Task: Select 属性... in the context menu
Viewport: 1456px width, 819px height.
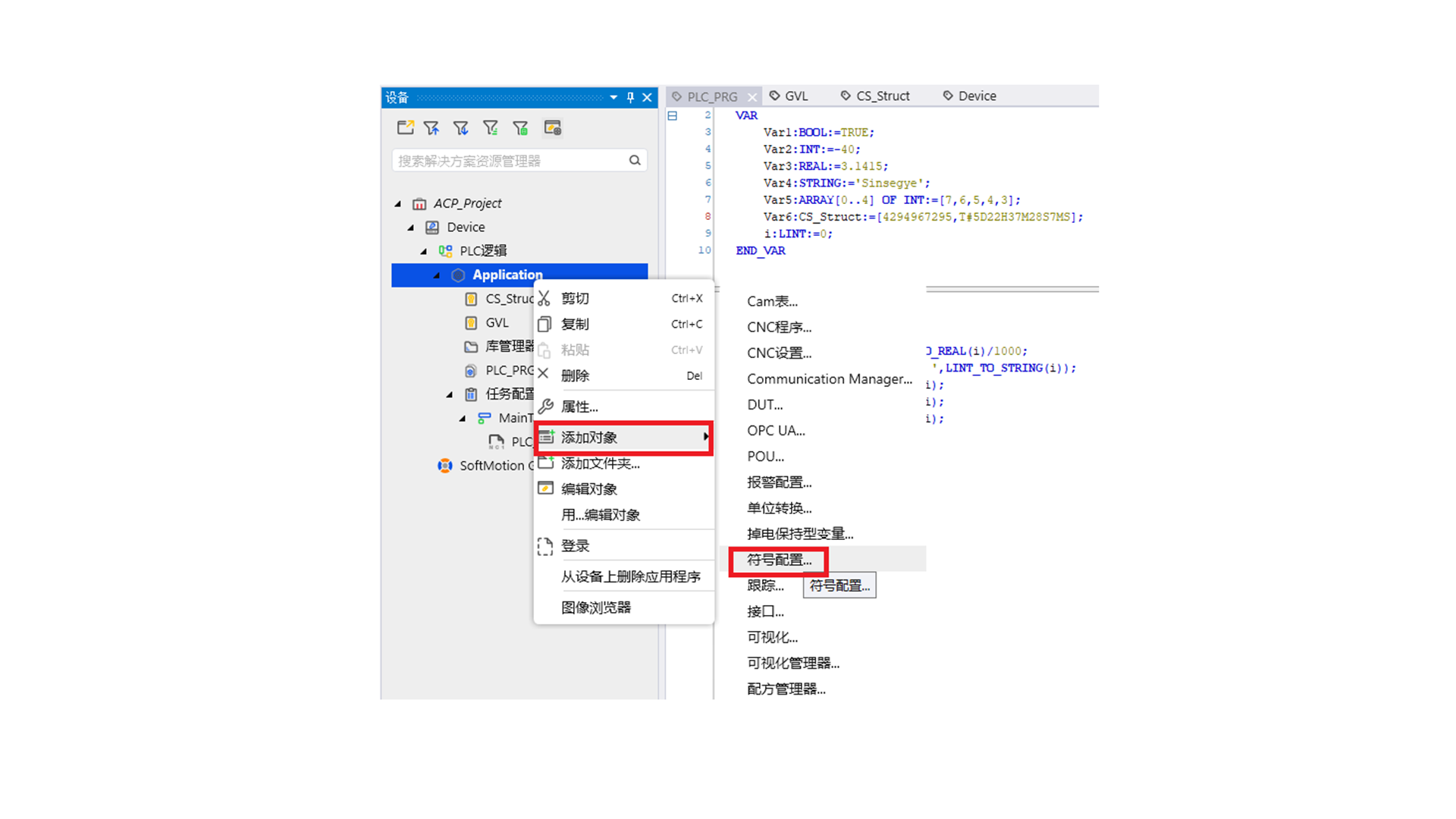Action: pos(579,406)
